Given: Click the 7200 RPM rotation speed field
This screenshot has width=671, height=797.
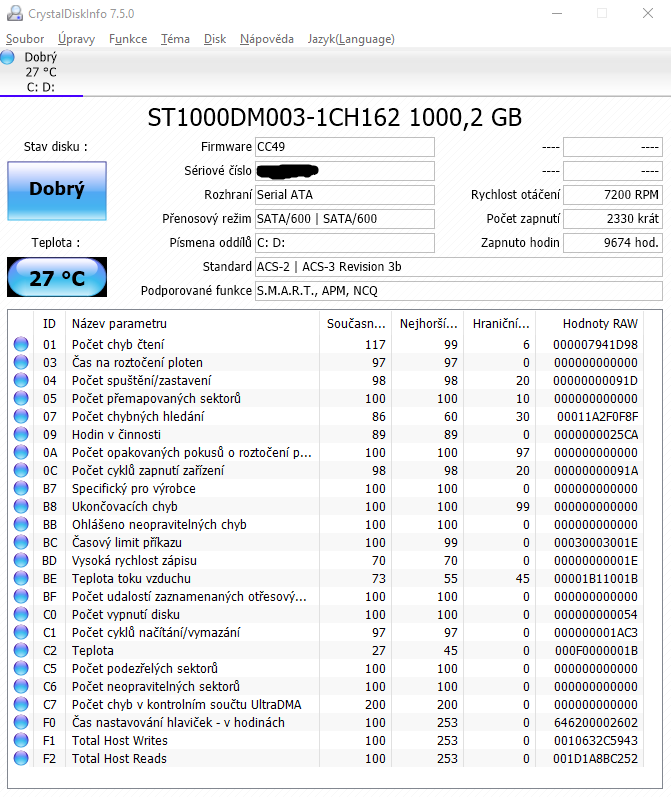Looking at the screenshot, I should pos(613,195).
